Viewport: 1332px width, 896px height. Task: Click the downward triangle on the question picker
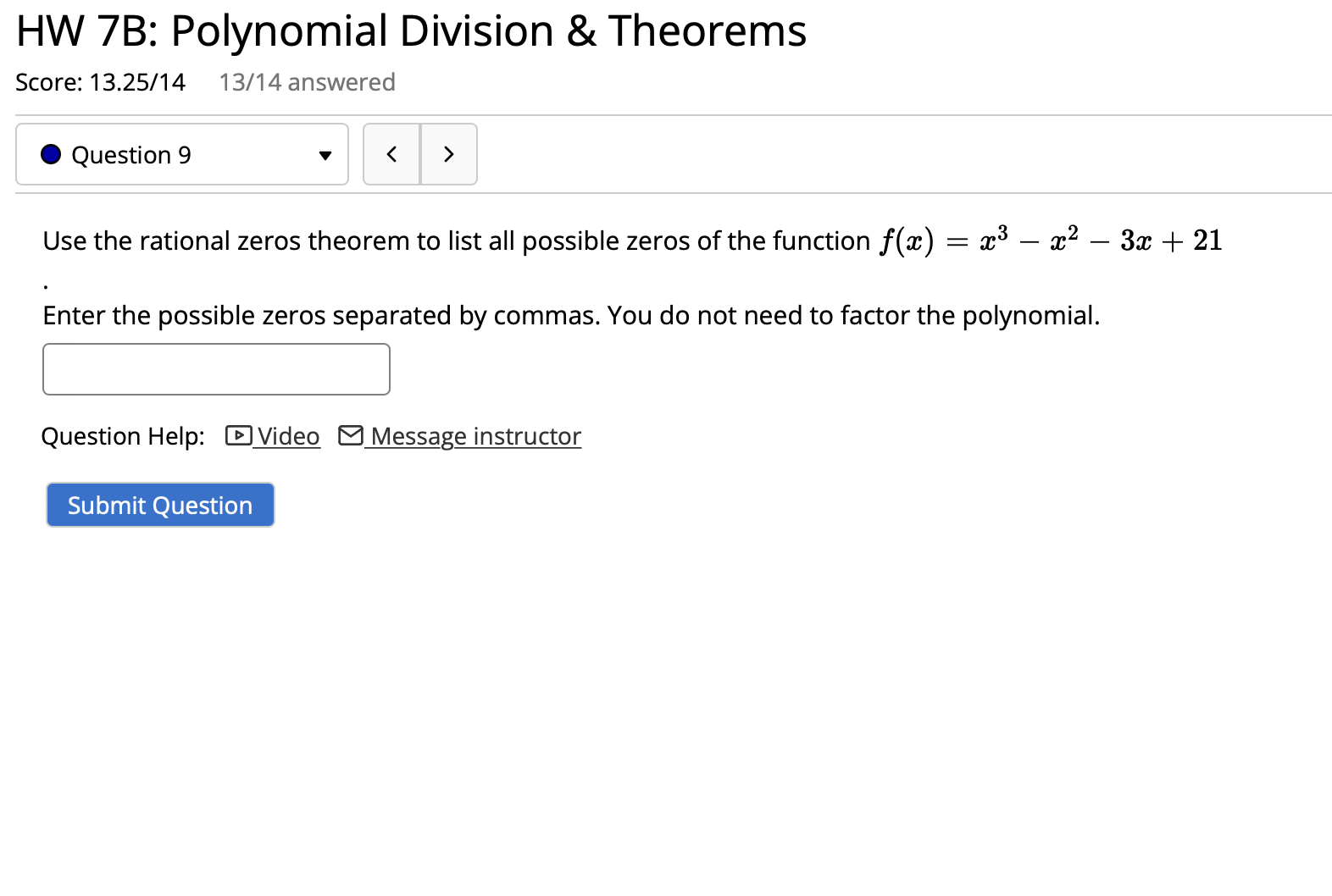click(325, 154)
